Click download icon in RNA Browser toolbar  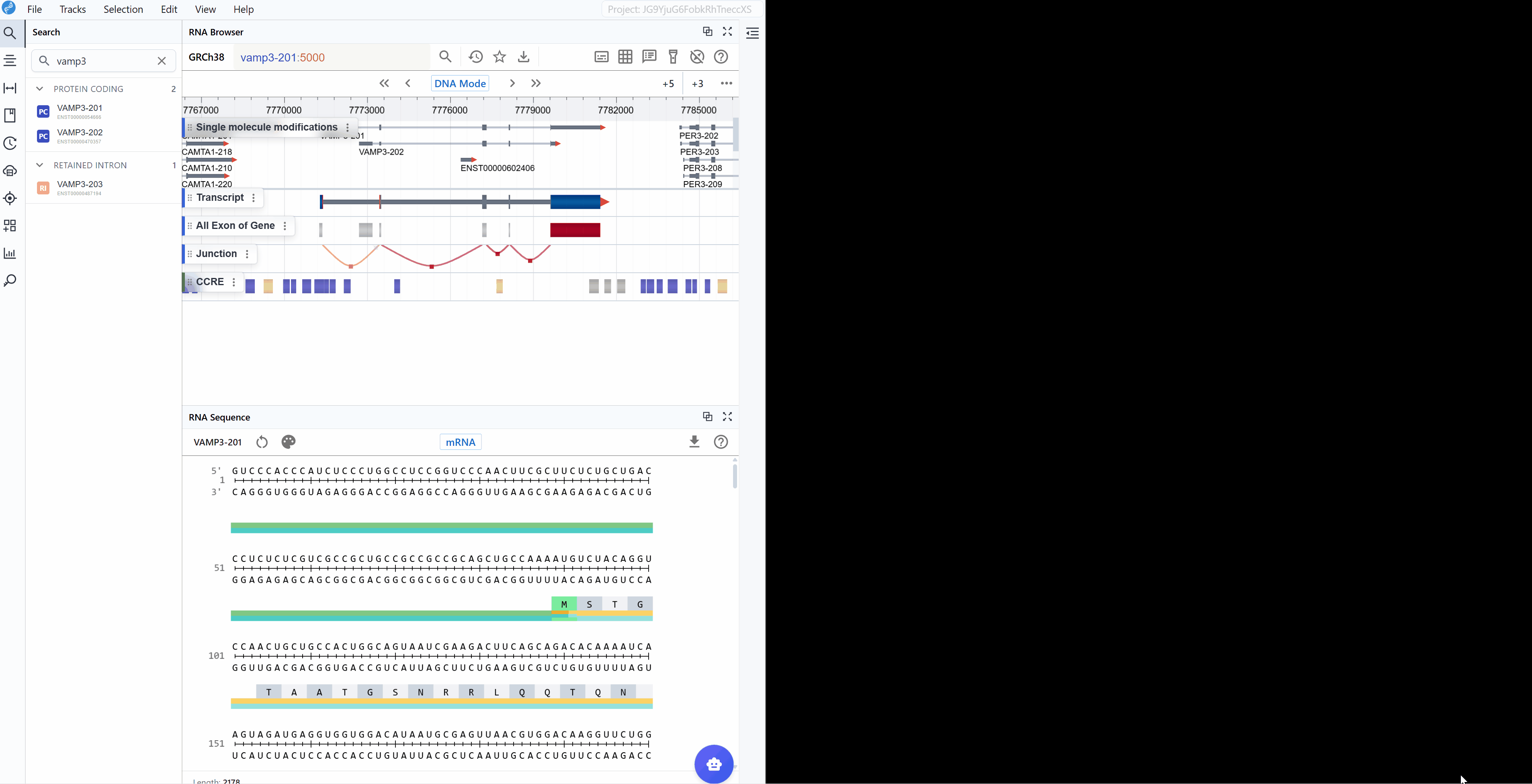pos(523,57)
